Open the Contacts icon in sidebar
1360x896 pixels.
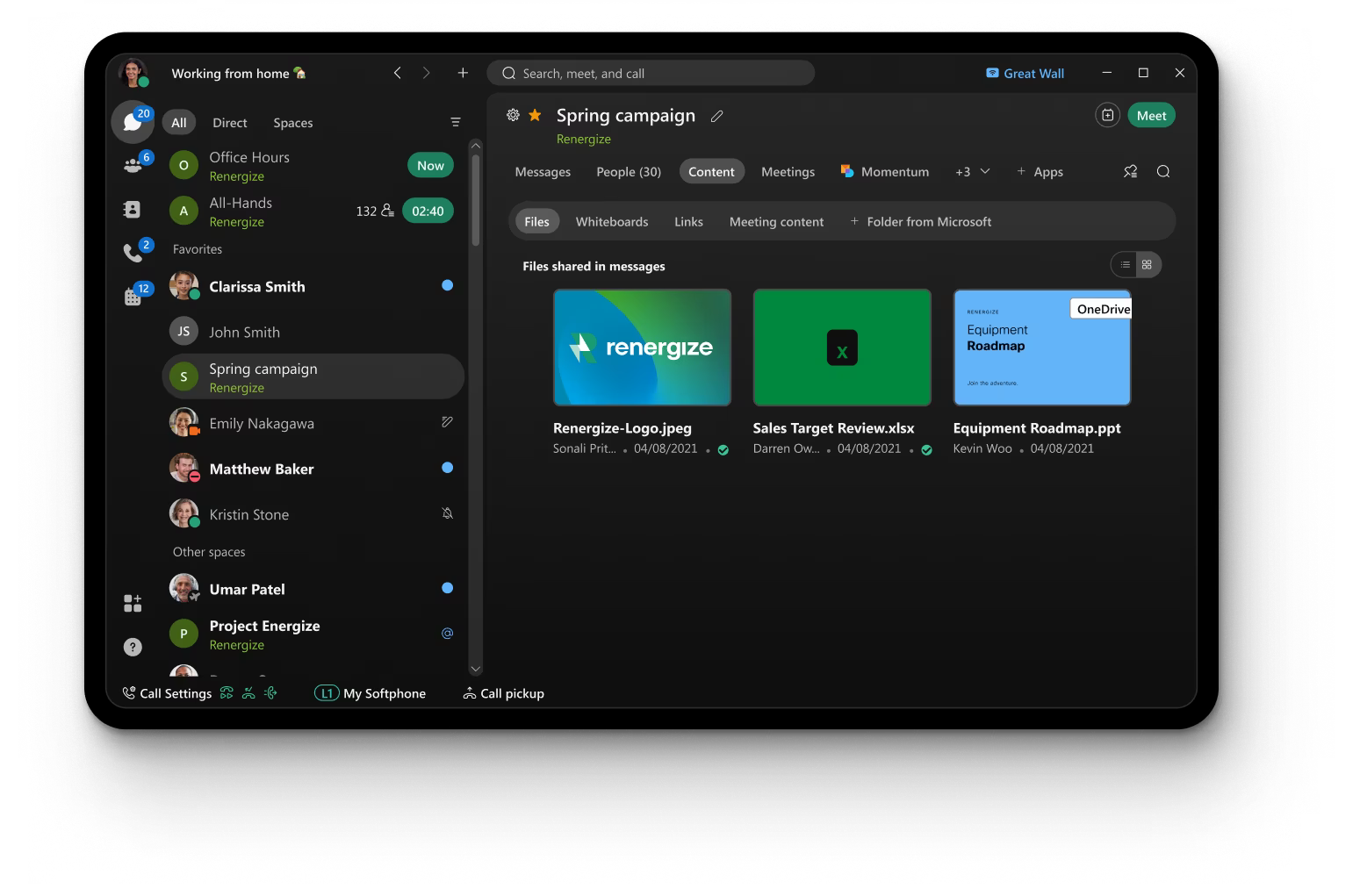pos(132,209)
